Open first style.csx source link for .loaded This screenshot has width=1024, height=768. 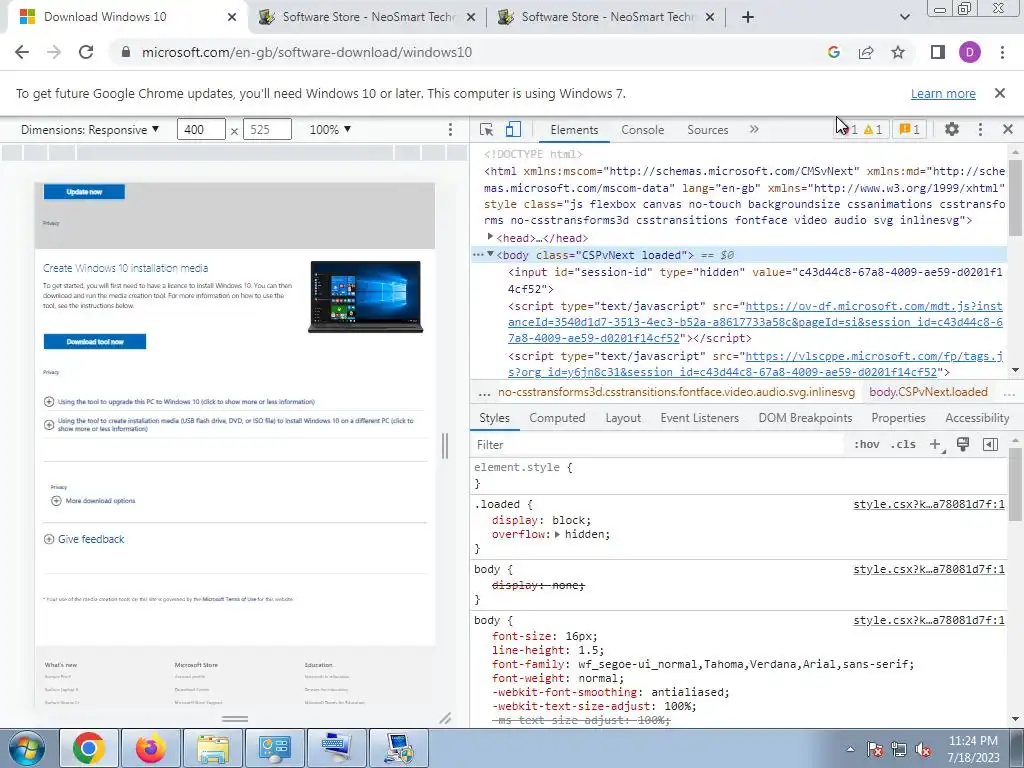click(929, 504)
